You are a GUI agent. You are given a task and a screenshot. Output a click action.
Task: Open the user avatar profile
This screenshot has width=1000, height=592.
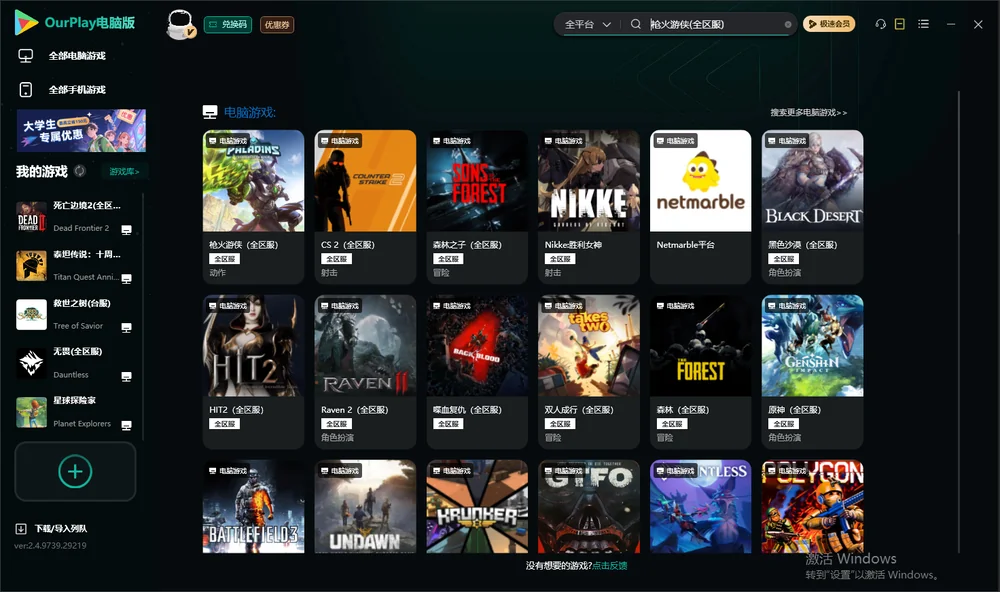coord(180,24)
